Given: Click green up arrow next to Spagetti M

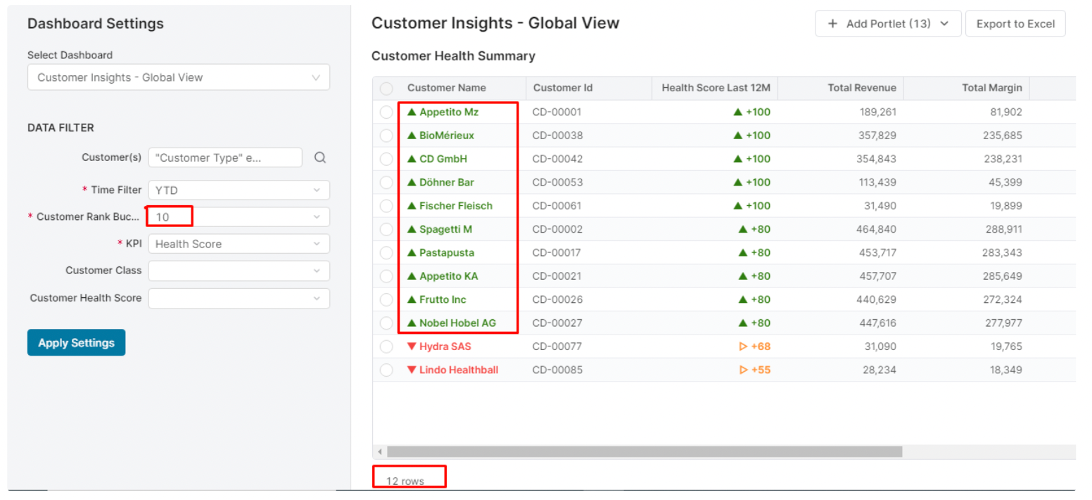Looking at the screenshot, I should click(412, 229).
